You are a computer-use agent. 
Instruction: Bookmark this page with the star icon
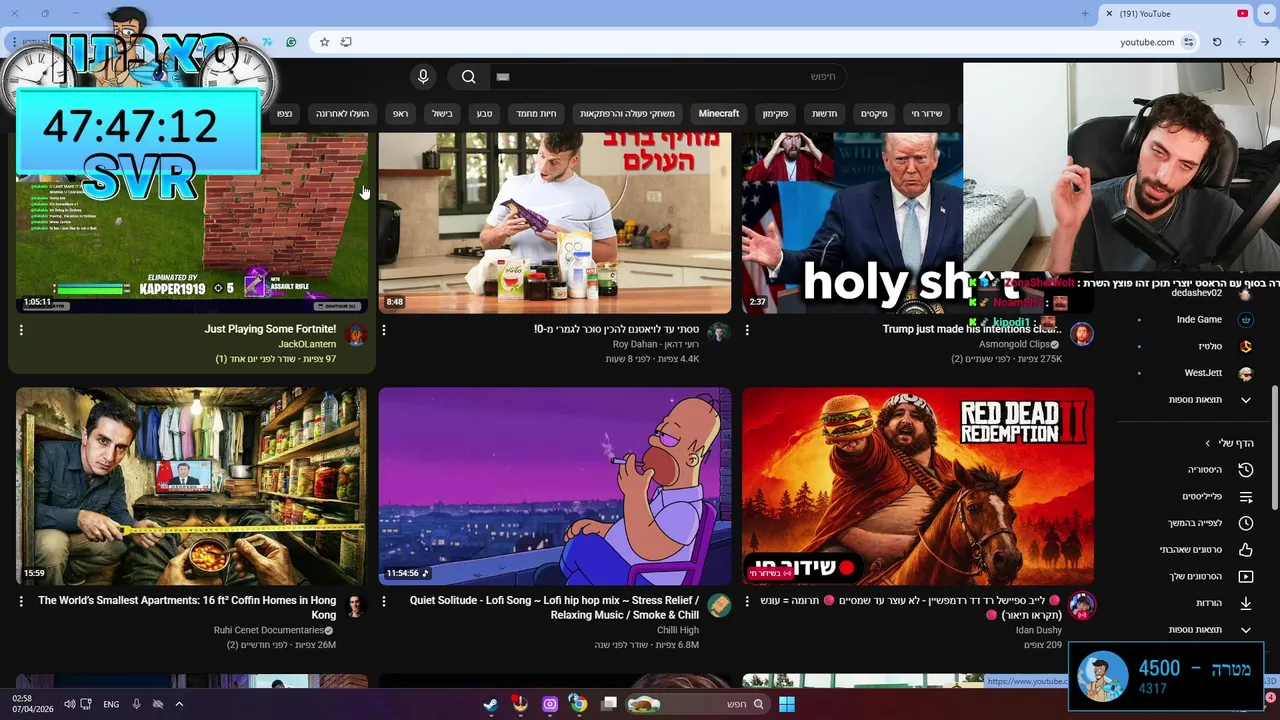324,42
